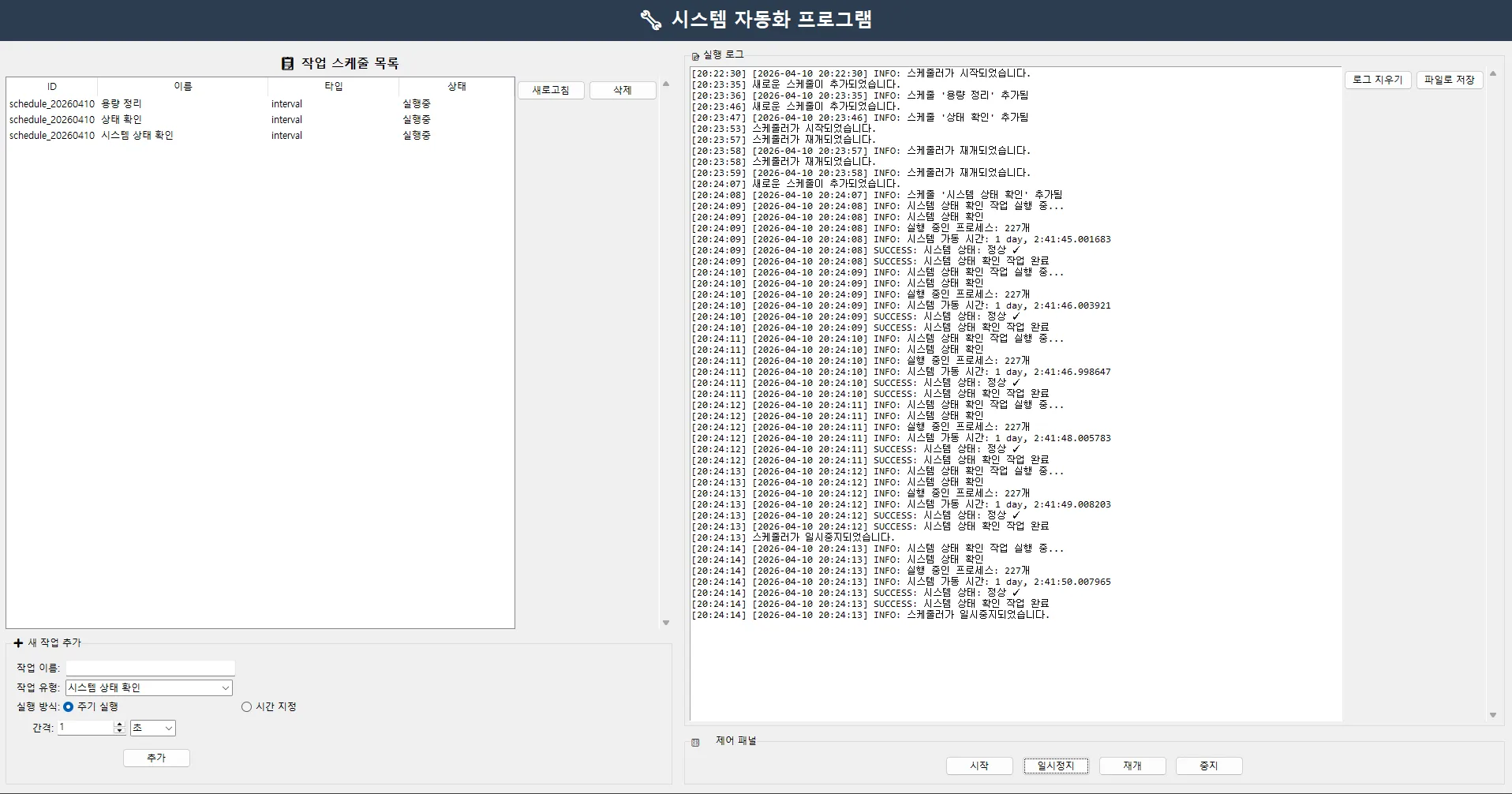
Task: Click the log line with uptime 2:41:50.007965
Action: coord(901,582)
